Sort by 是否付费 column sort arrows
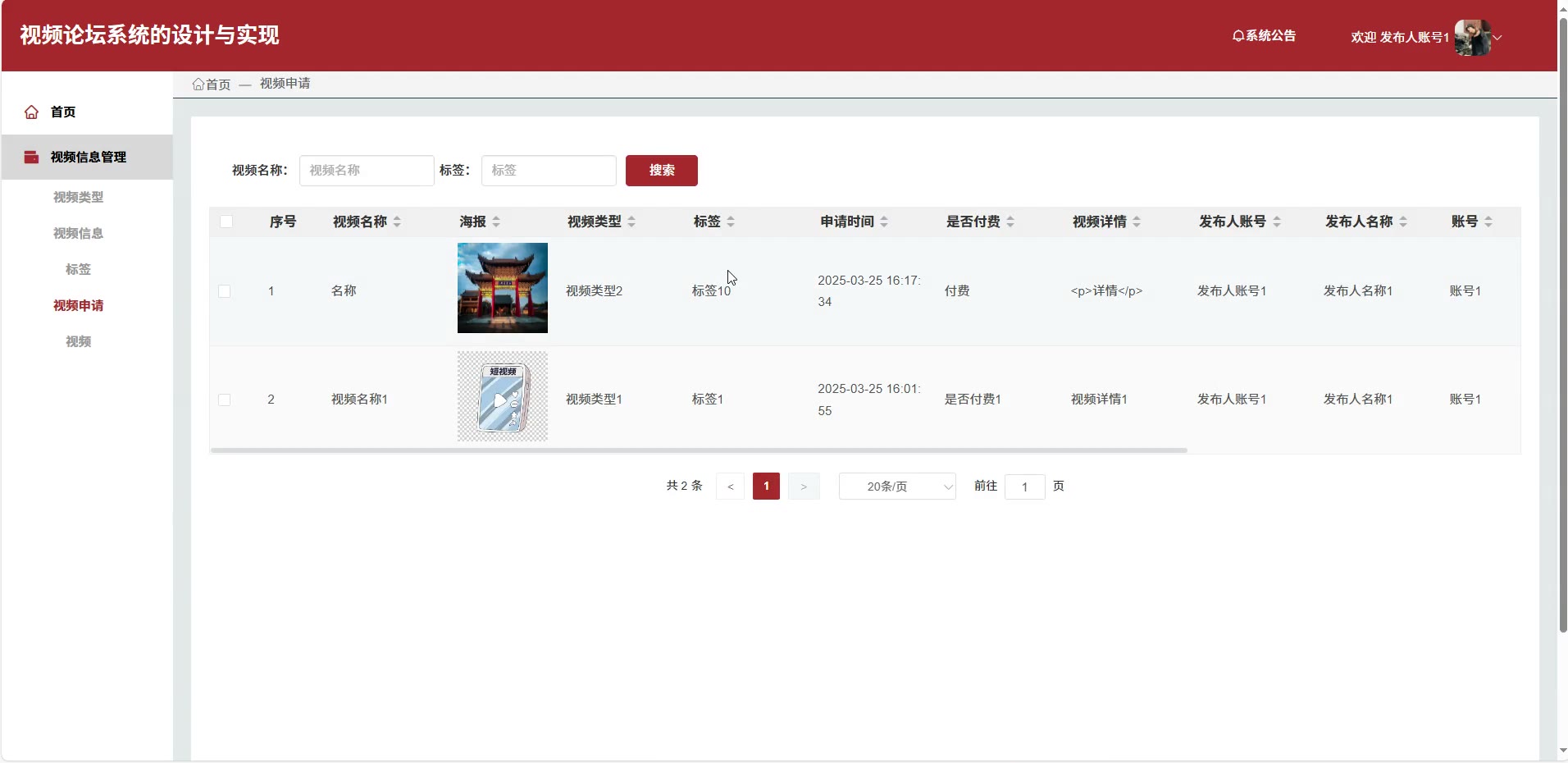The width and height of the screenshot is (1568, 763). coord(1010,222)
